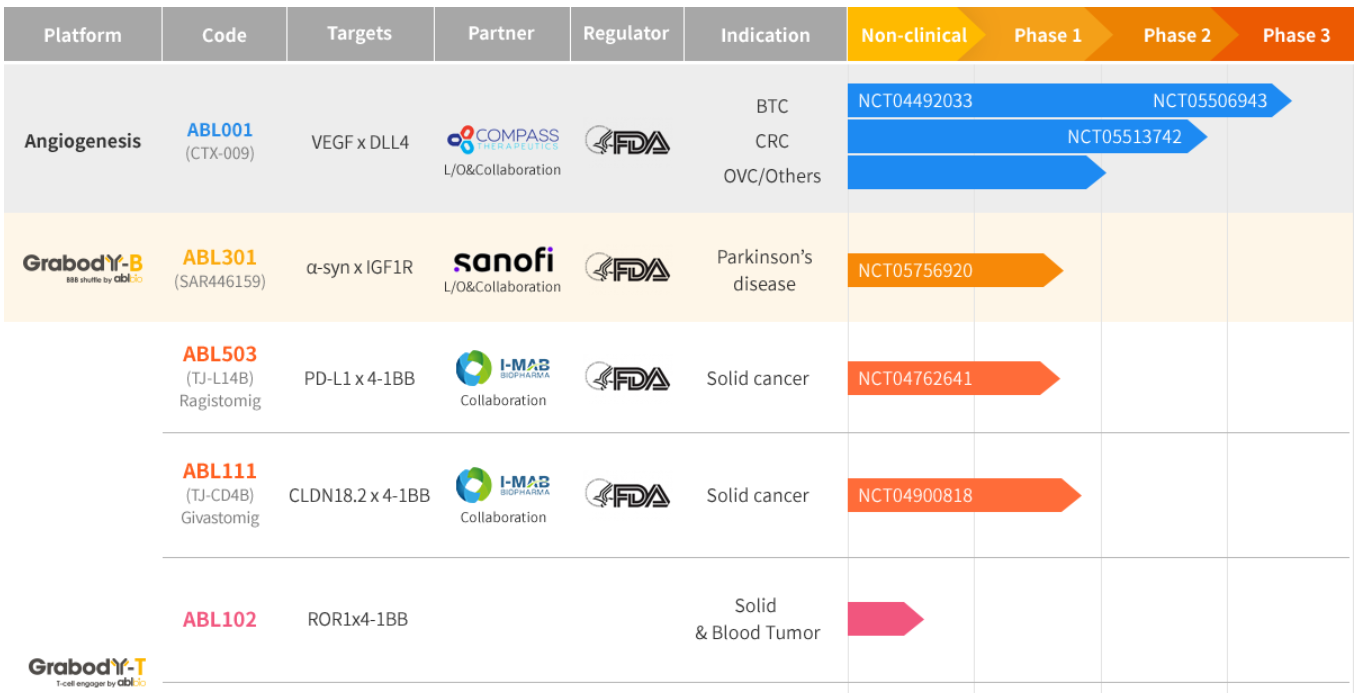Select the Non-clinical column header
Screen dimensions: 1371x693
(x=913, y=35)
